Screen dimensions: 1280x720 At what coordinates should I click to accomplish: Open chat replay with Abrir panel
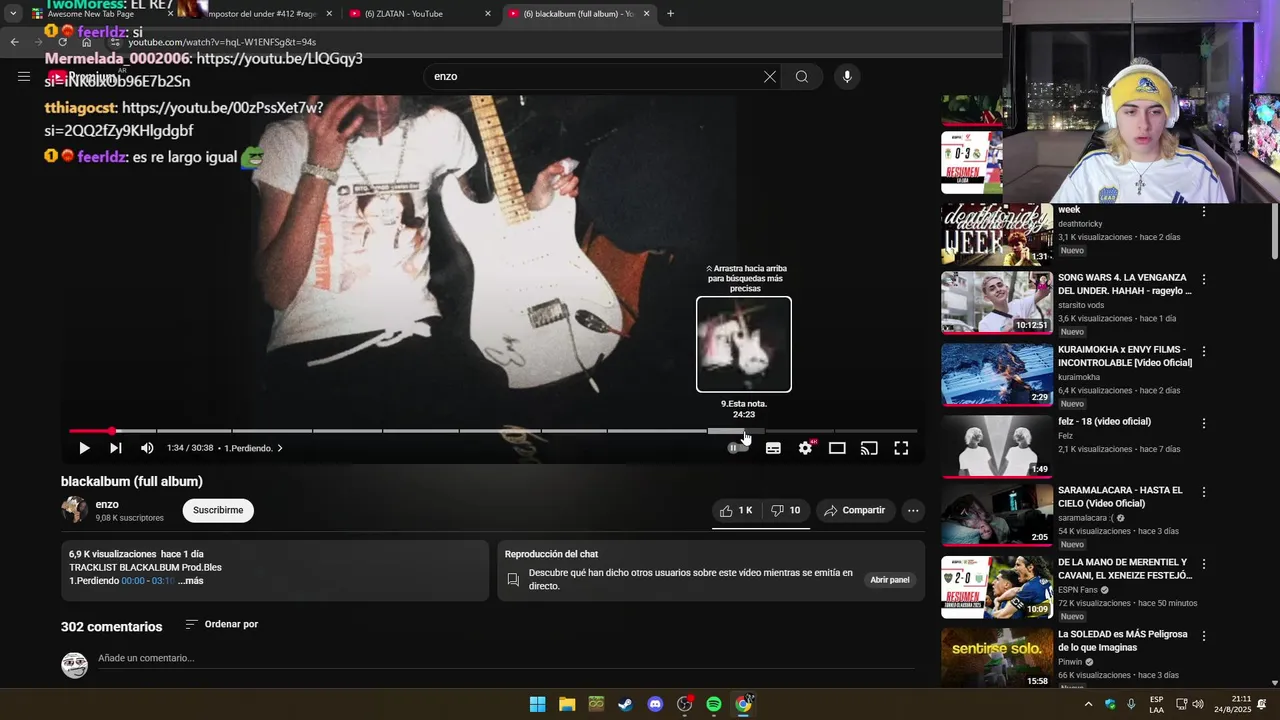coord(890,580)
